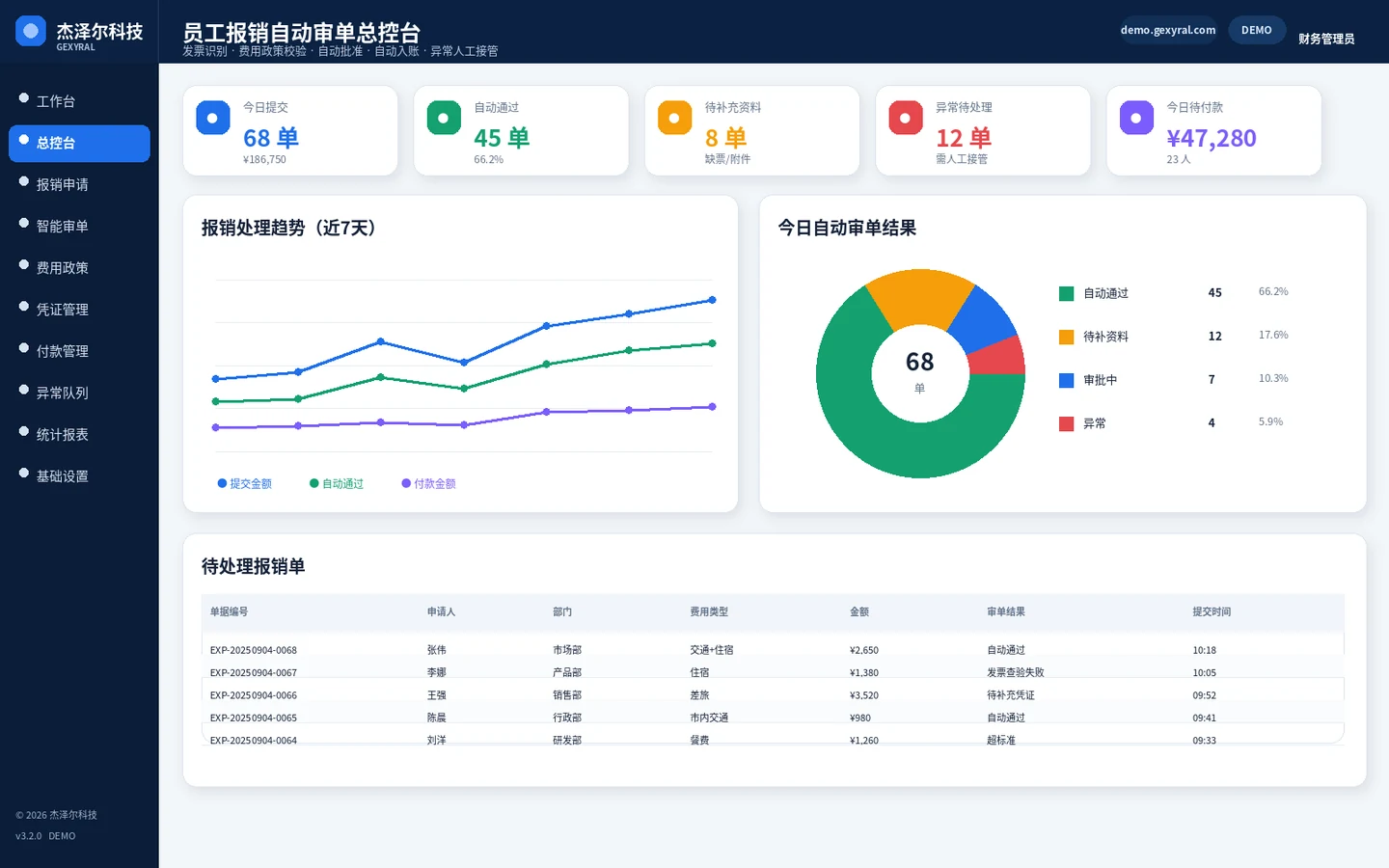
Task: Click the 杰泽尔科技 logo icon
Action: (x=31, y=31)
